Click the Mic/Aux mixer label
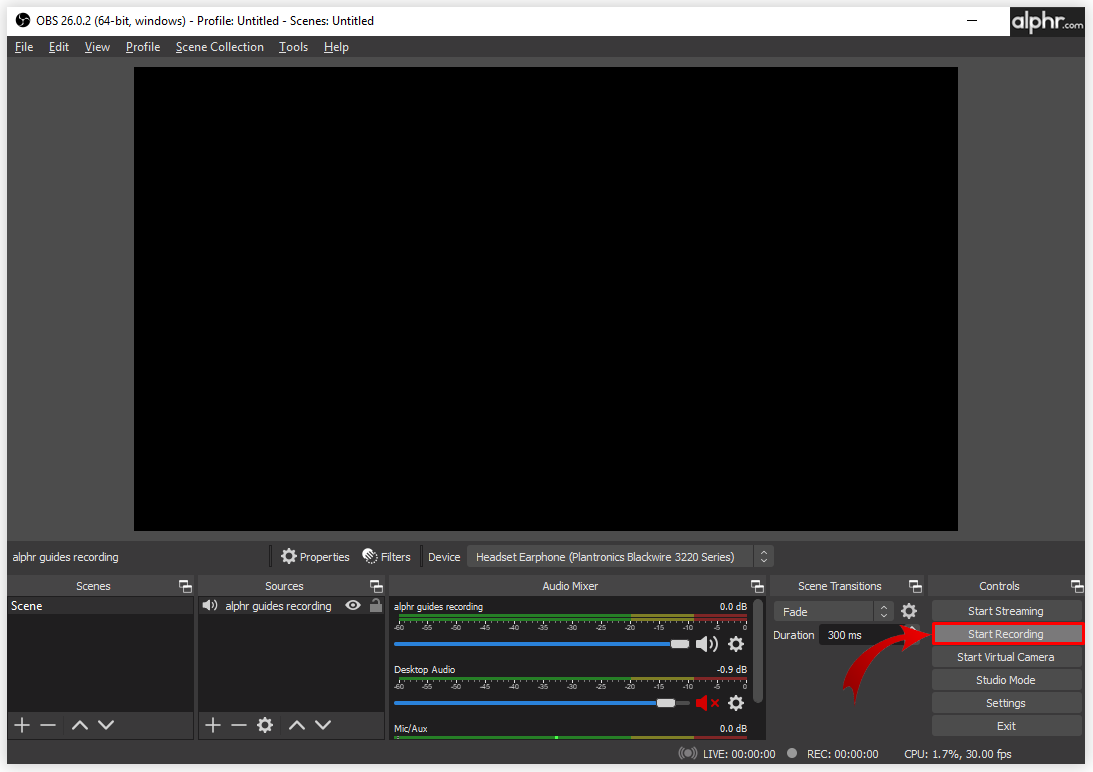 (x=411, y=728)
